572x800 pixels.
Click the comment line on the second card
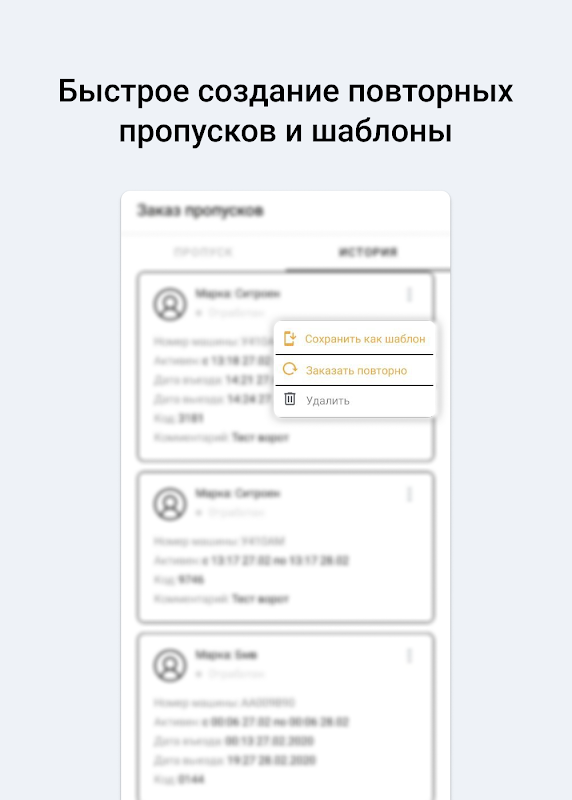coord(221,598)
